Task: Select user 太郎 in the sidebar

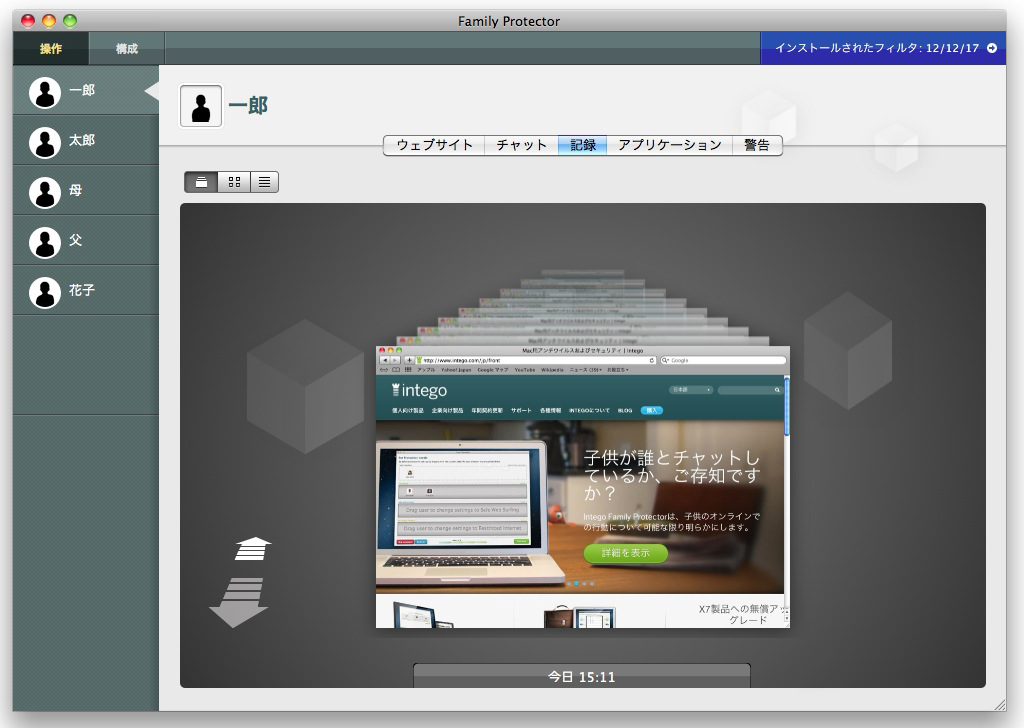Action: tap(86, 140)
